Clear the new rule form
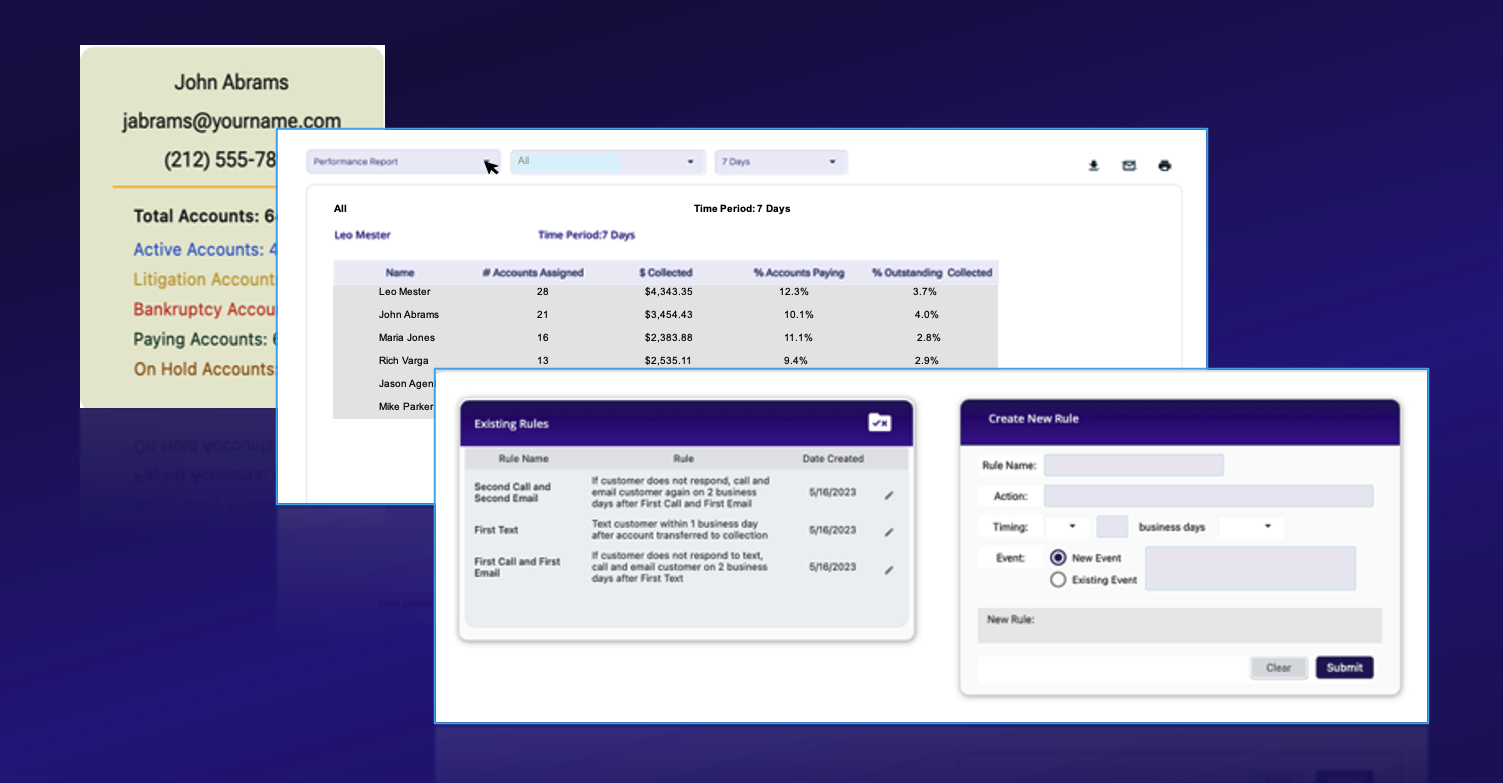Image resolution: width=1503 pixels, height=783 pixels. 1279,668
